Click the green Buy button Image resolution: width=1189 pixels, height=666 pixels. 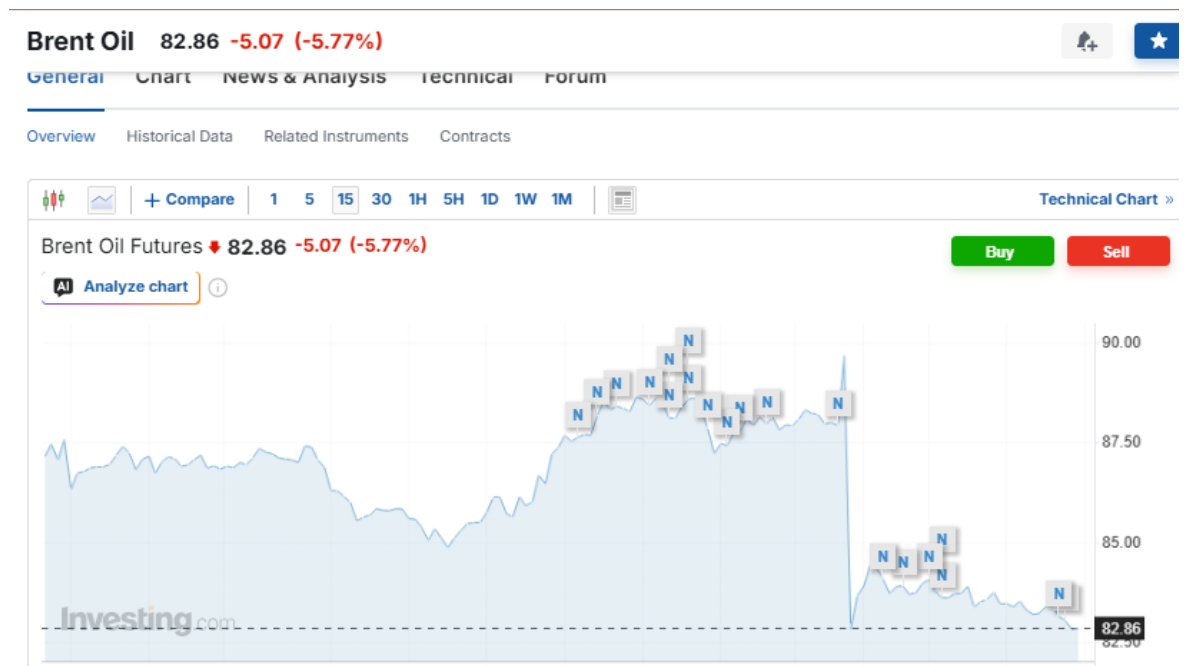click(1002, 251)
